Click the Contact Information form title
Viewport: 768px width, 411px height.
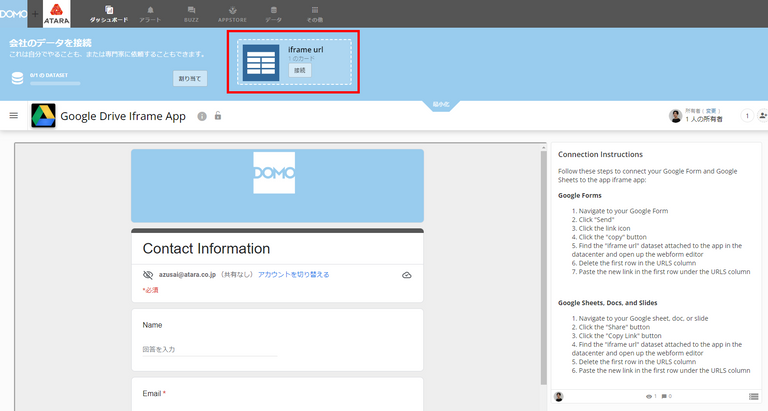(x=206, y=248)
